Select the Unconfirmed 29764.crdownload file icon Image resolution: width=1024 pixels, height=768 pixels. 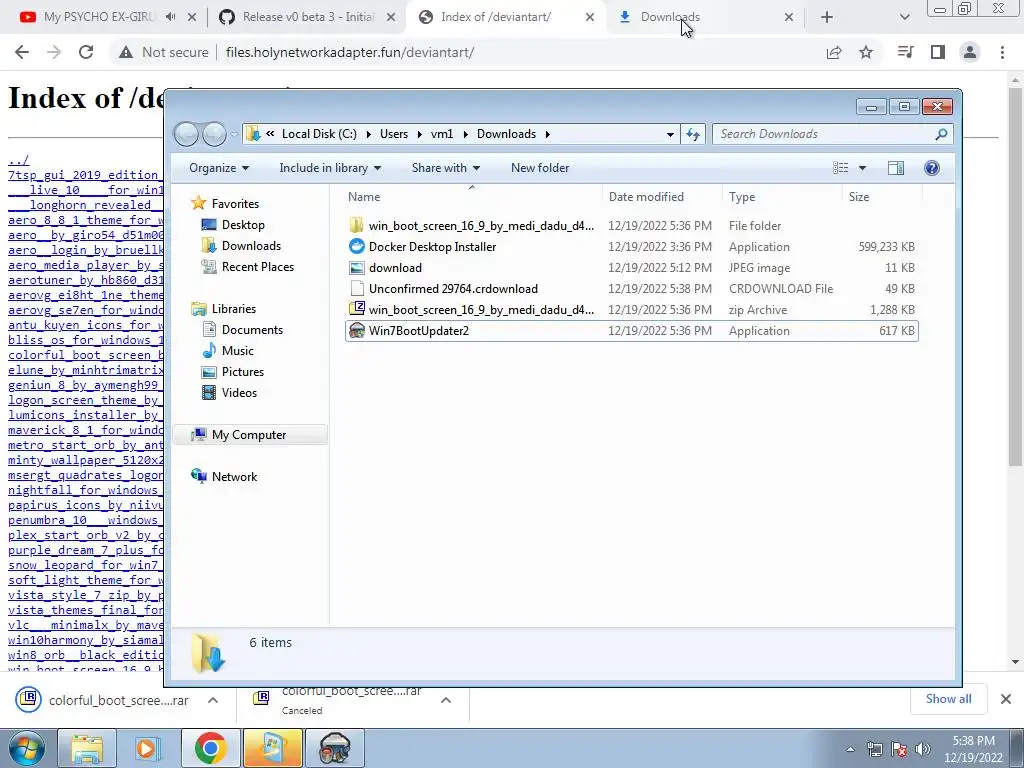[357, 289]
